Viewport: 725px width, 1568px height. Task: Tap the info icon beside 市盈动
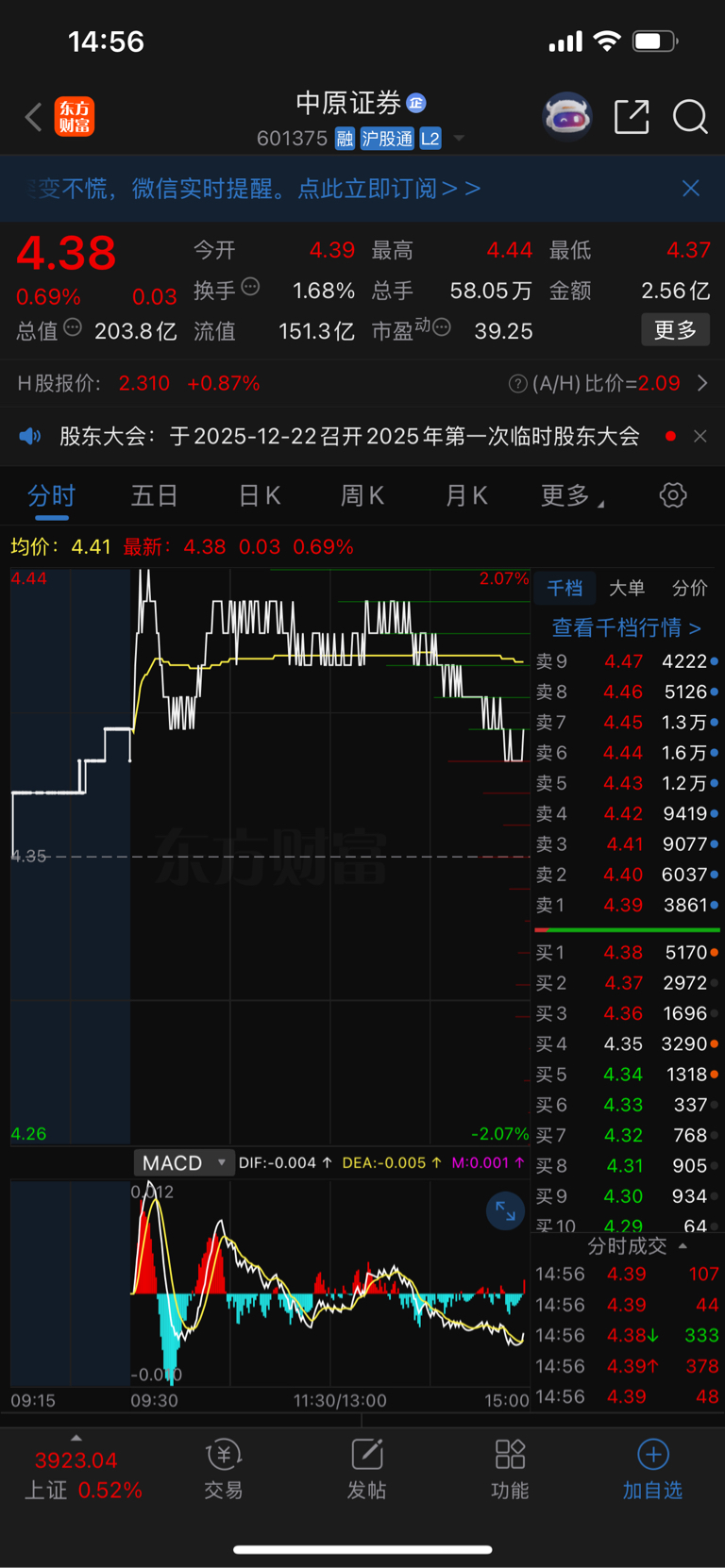pos(442,327)
